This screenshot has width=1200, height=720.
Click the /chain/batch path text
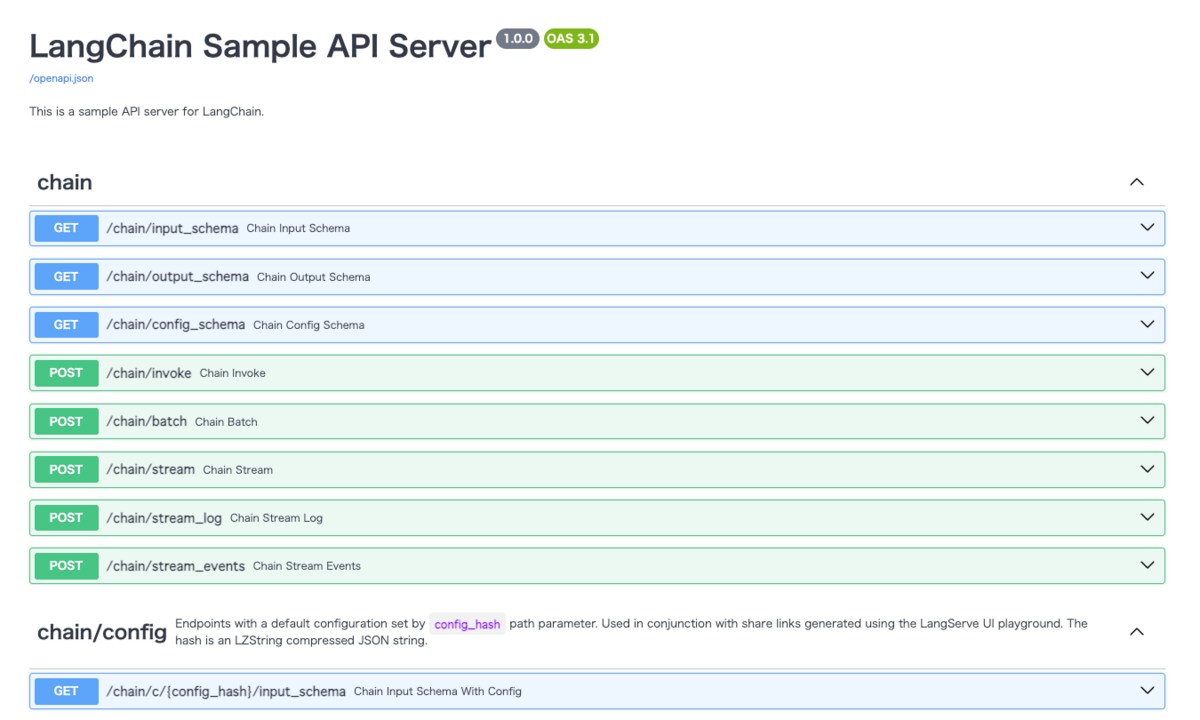(x=146, y=421)
